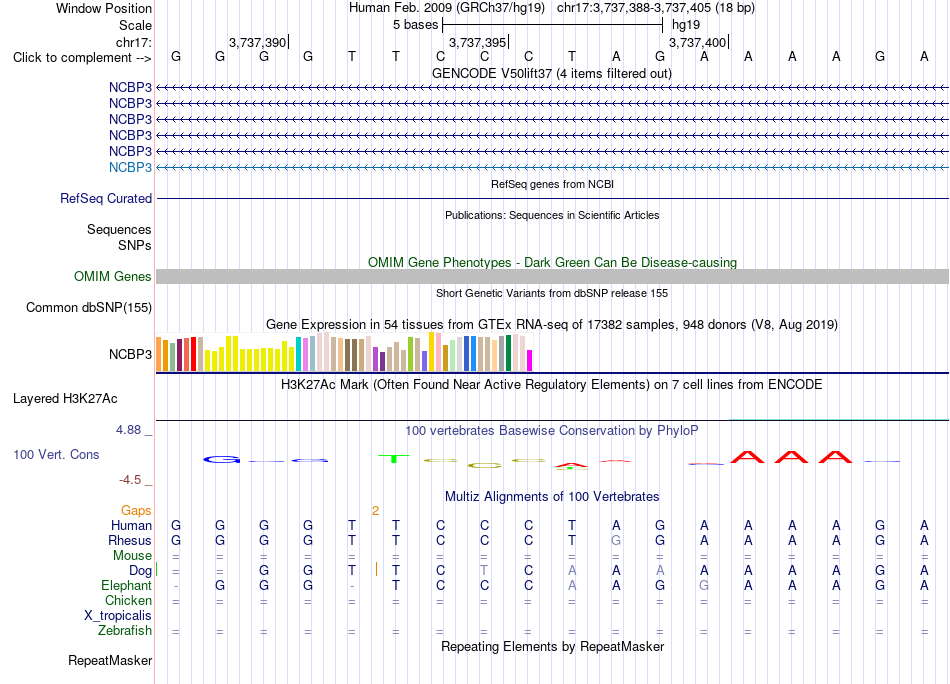
Task: Open 'Short Genetic Variants from dbSNP release 155'
Action: 552,293
